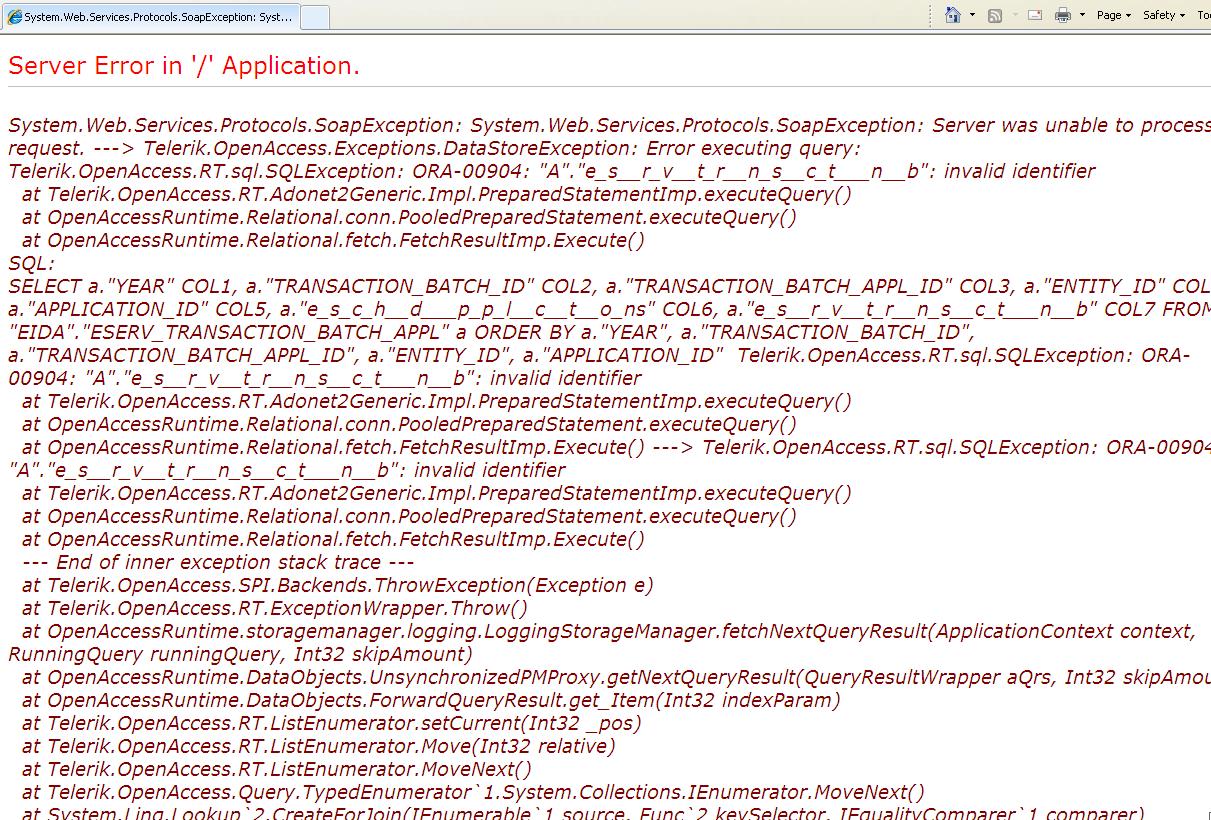Image resolution: width=1211 pixels, height=820 pixels.
Task: Click the Print icon
Action: [x=1063, y=15]
